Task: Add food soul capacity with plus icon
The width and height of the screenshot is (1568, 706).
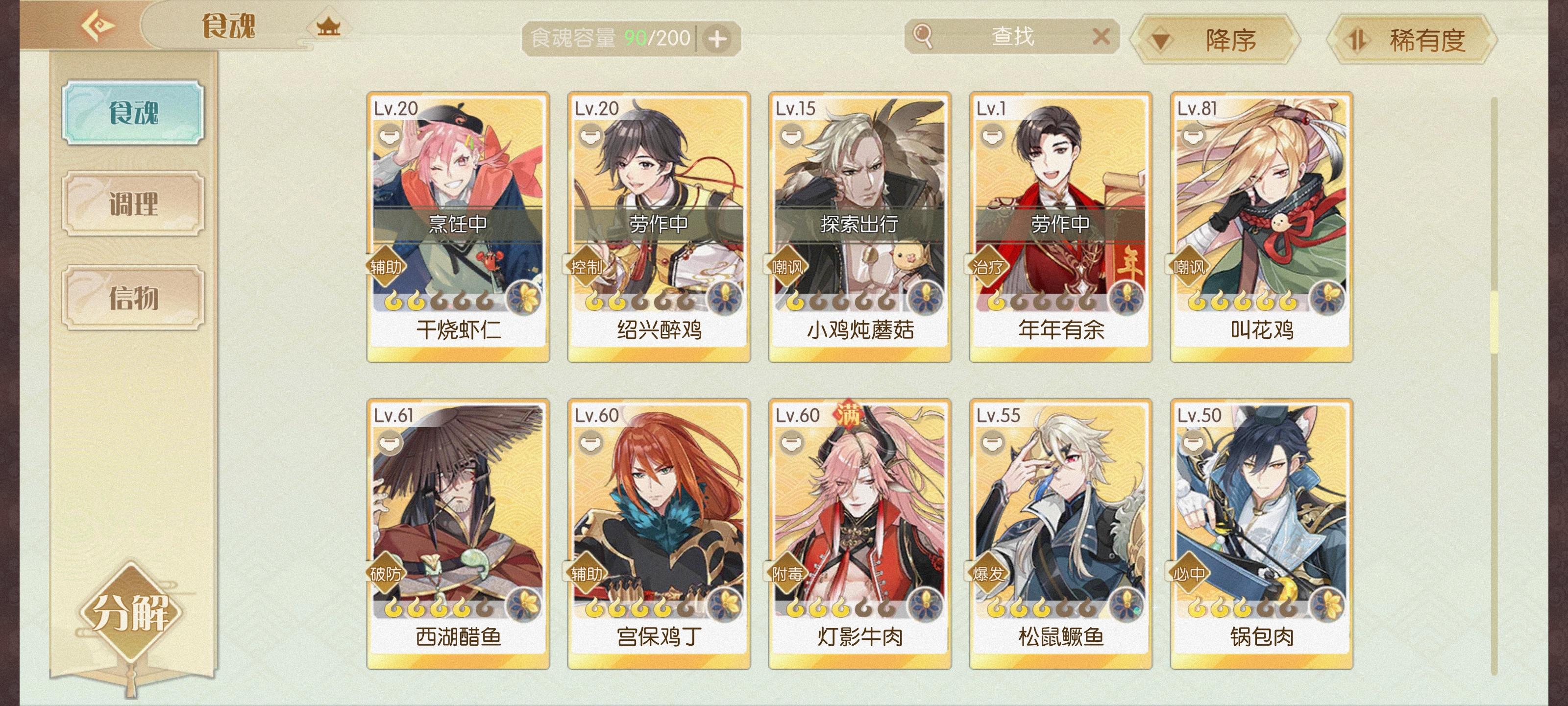Action: [717, 39]
